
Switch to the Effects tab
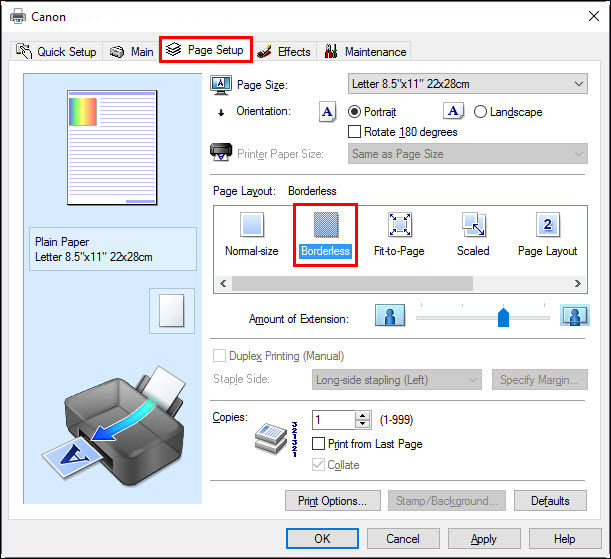[284, 51]
